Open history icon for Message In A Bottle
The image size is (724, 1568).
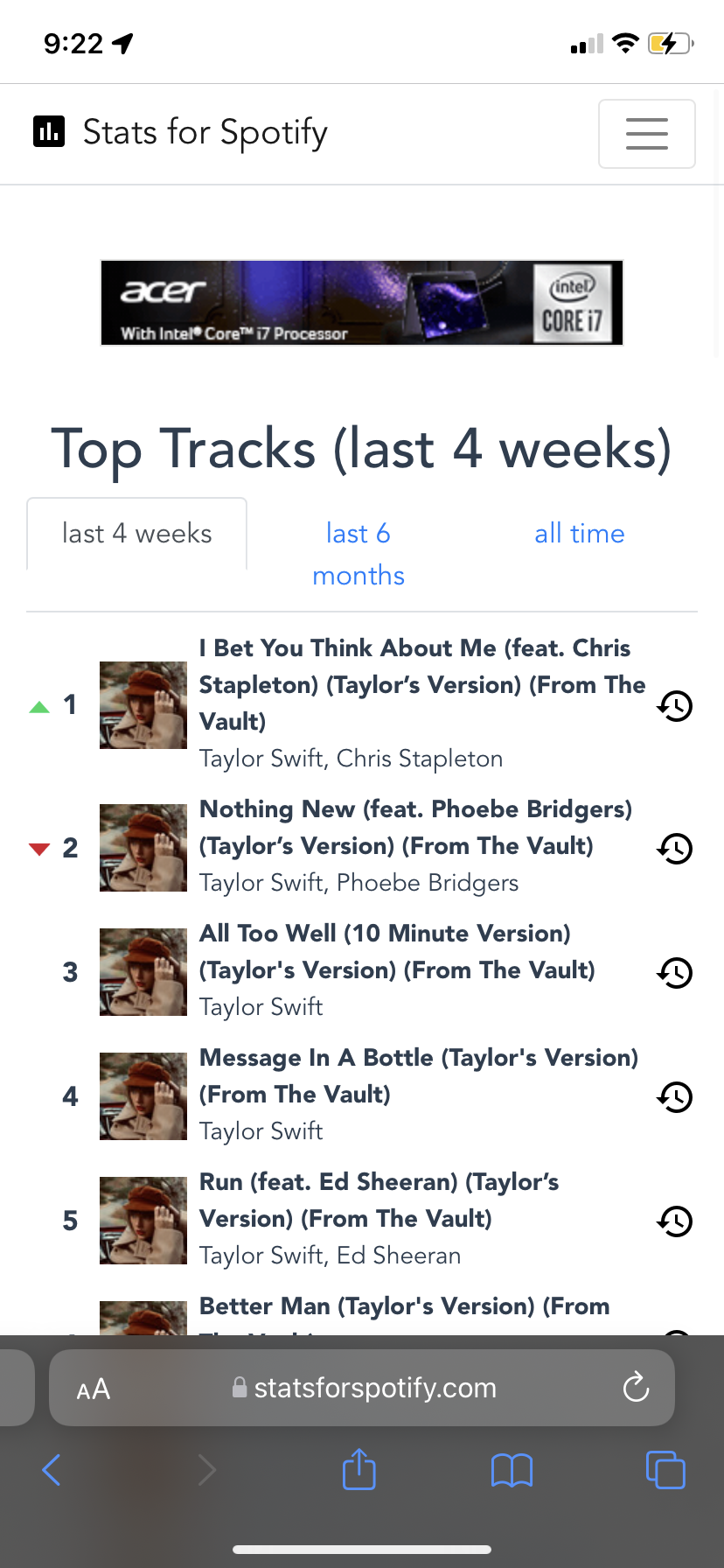674,1096
